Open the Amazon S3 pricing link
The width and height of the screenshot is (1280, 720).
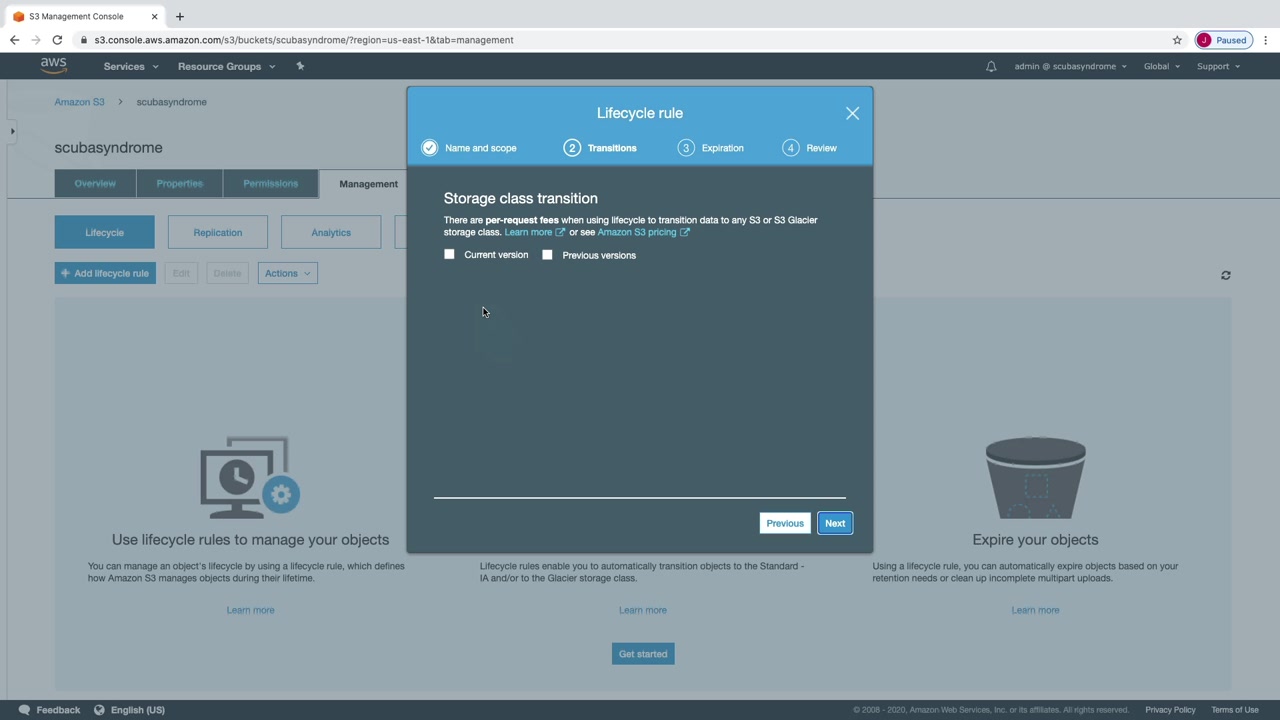tap(643, 232)
